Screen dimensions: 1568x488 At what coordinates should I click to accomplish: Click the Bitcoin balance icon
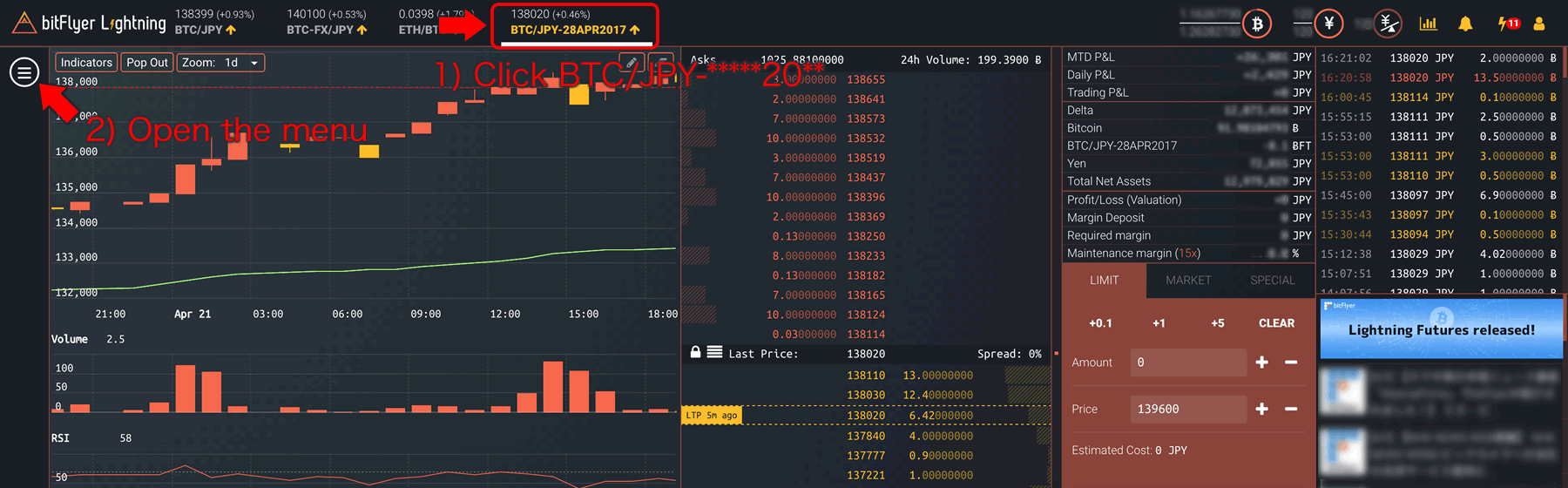1257,24
